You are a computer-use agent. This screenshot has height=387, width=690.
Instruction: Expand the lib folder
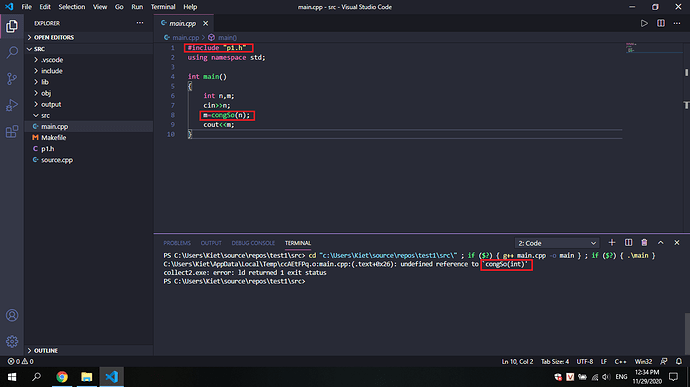coord(89,82)
